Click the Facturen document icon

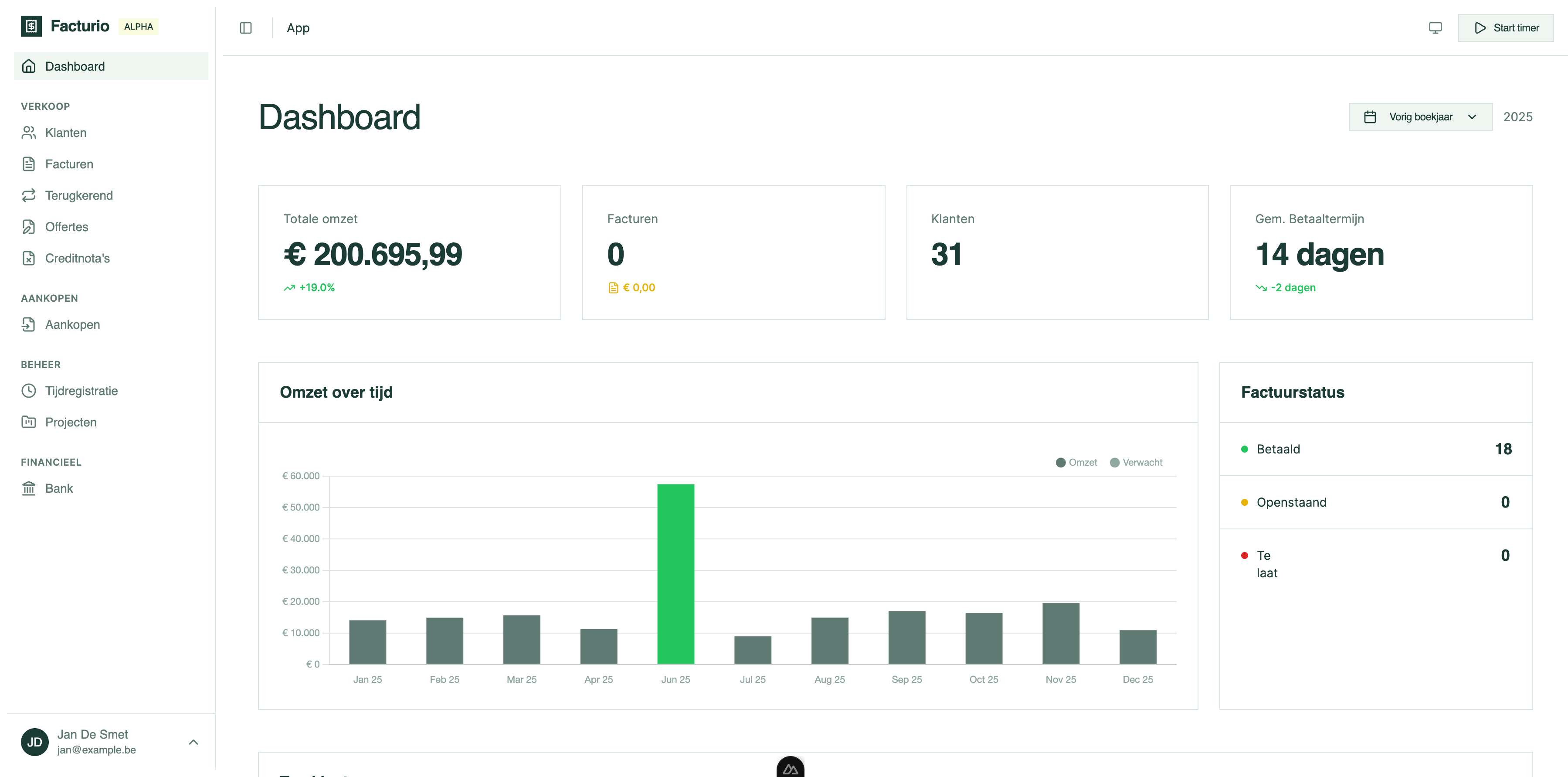pyautogui.click(x=29, y=164)
